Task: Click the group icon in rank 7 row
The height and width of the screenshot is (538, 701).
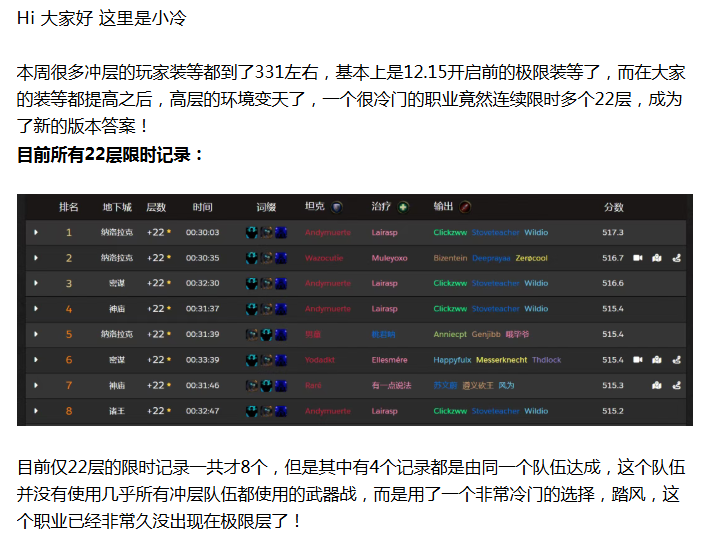Action: point(656,385)
